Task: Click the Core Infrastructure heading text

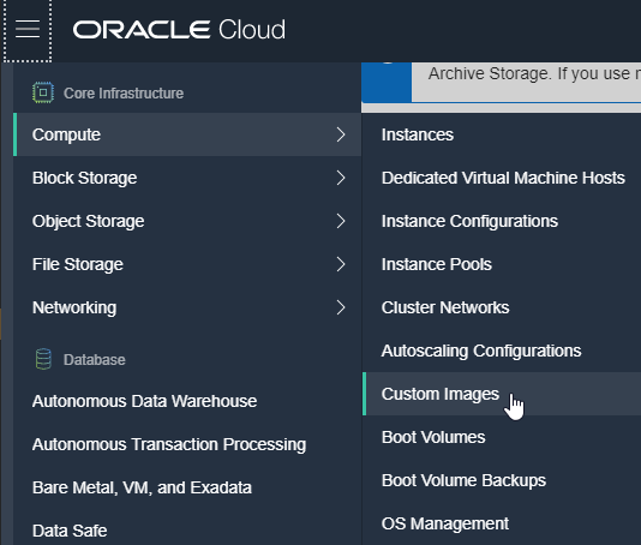Action: click(x=123, y=93)
